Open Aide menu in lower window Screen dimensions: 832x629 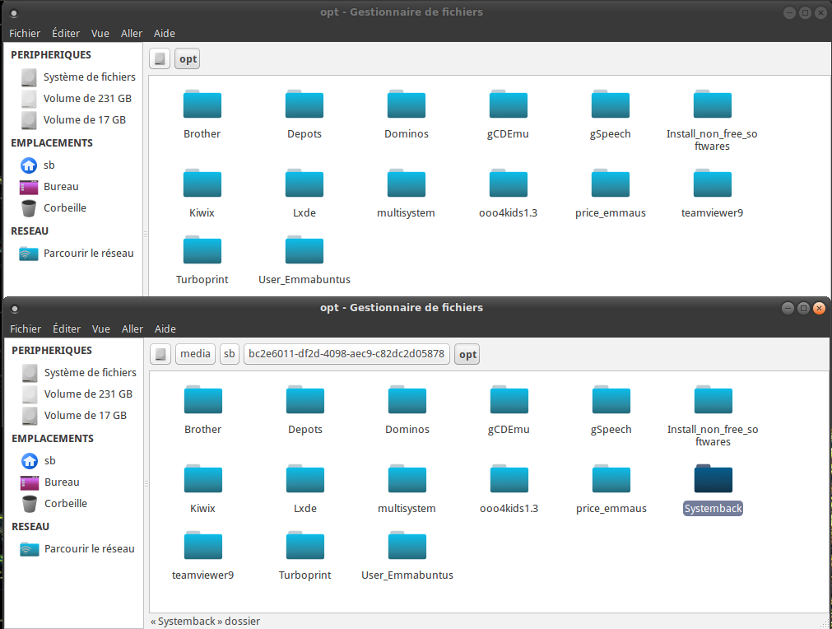click(165, 329)
